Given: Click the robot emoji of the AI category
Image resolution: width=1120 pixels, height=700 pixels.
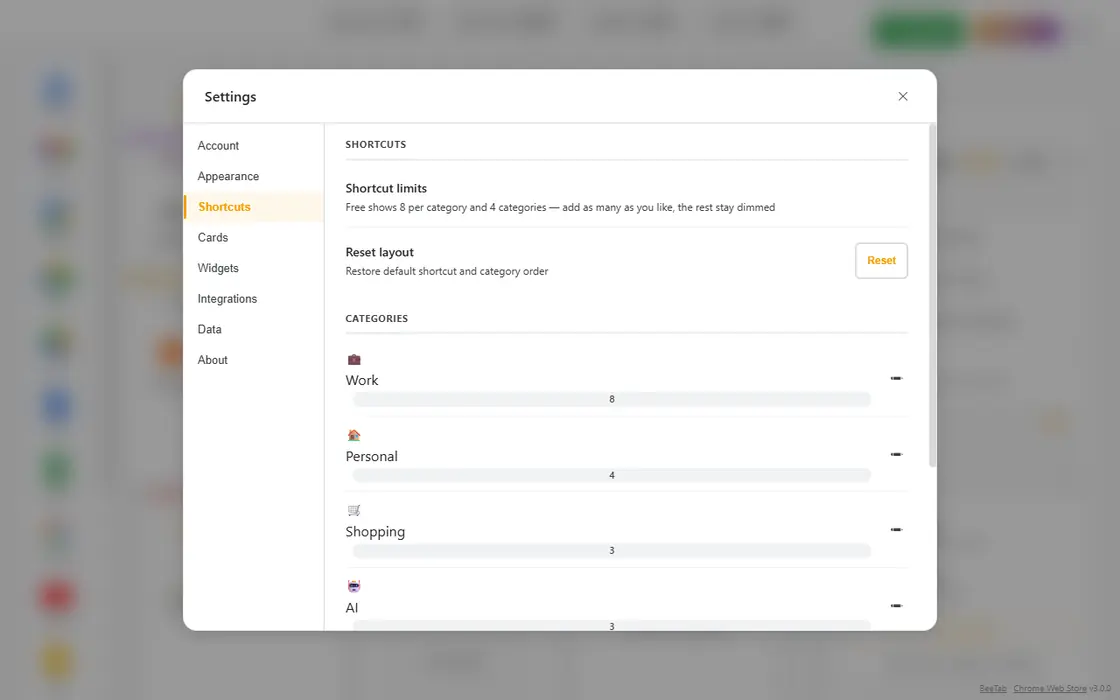Looking at the screenshot, I should pyautogui.click(x=354, y=586).
